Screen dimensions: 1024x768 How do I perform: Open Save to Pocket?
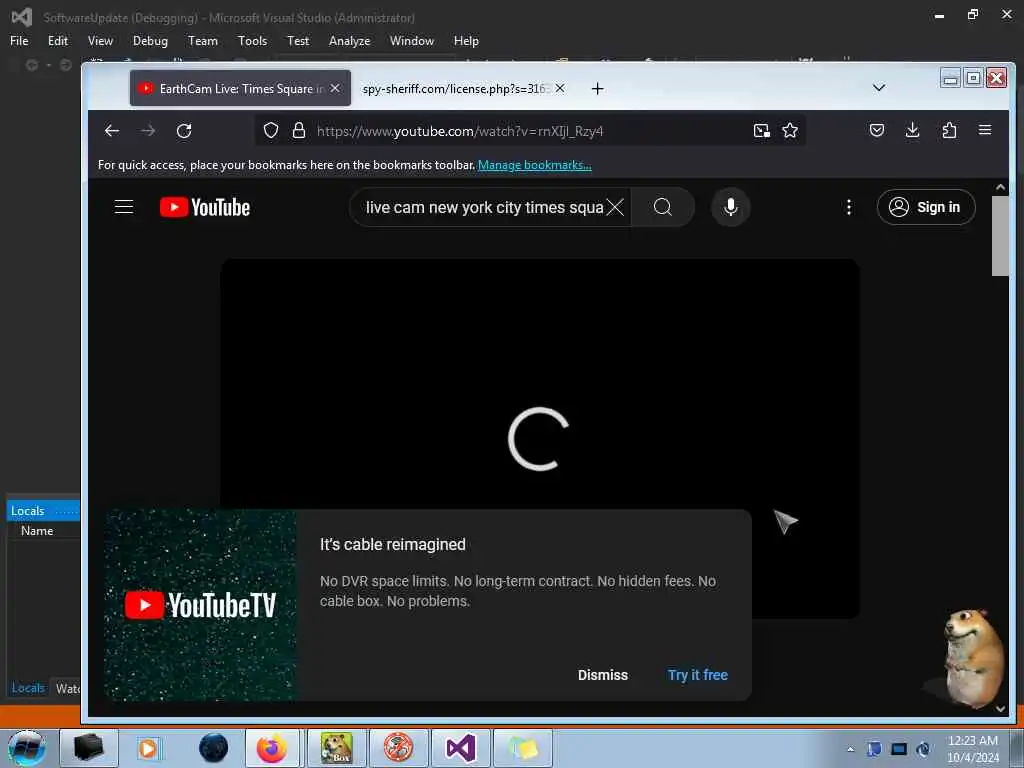[877, 130]
